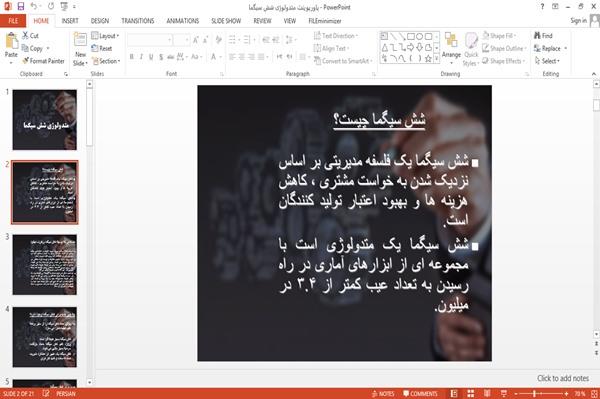
Task: Switch to the INSERT tab
Action: click(70, 21)
